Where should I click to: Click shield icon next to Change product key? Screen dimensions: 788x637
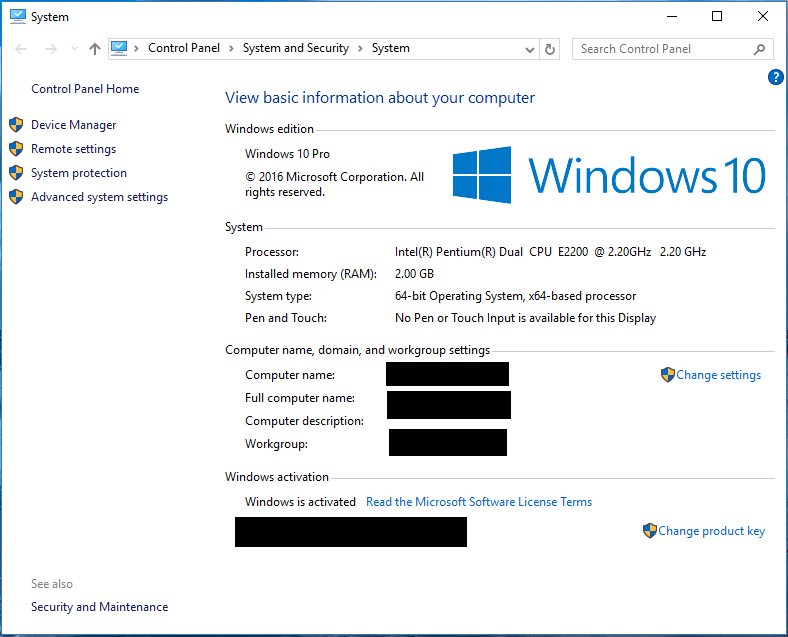650,531
